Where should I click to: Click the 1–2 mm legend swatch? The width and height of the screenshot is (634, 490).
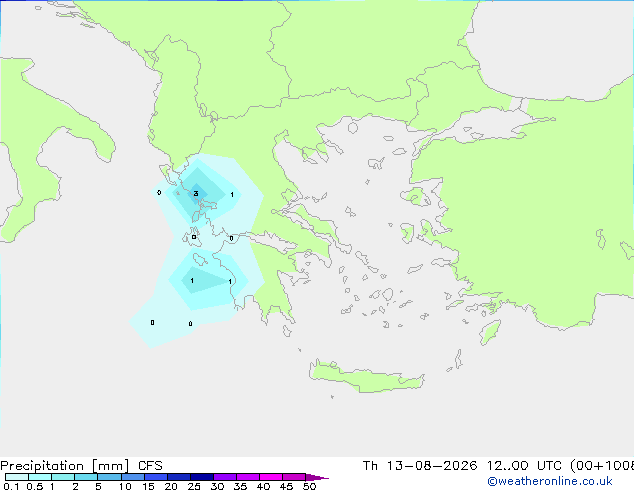pyautogui.click(x=63, y=477)
